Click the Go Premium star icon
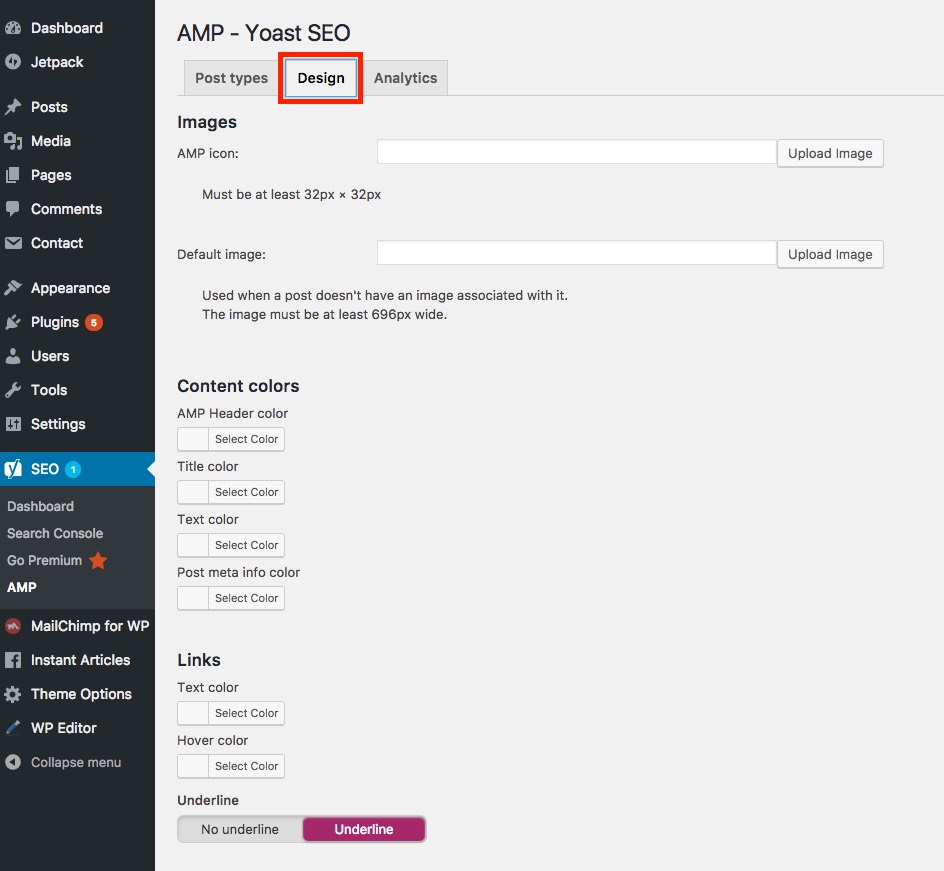Screen dimensions: 944x871 pyautogui.click(x=98, y=560)
